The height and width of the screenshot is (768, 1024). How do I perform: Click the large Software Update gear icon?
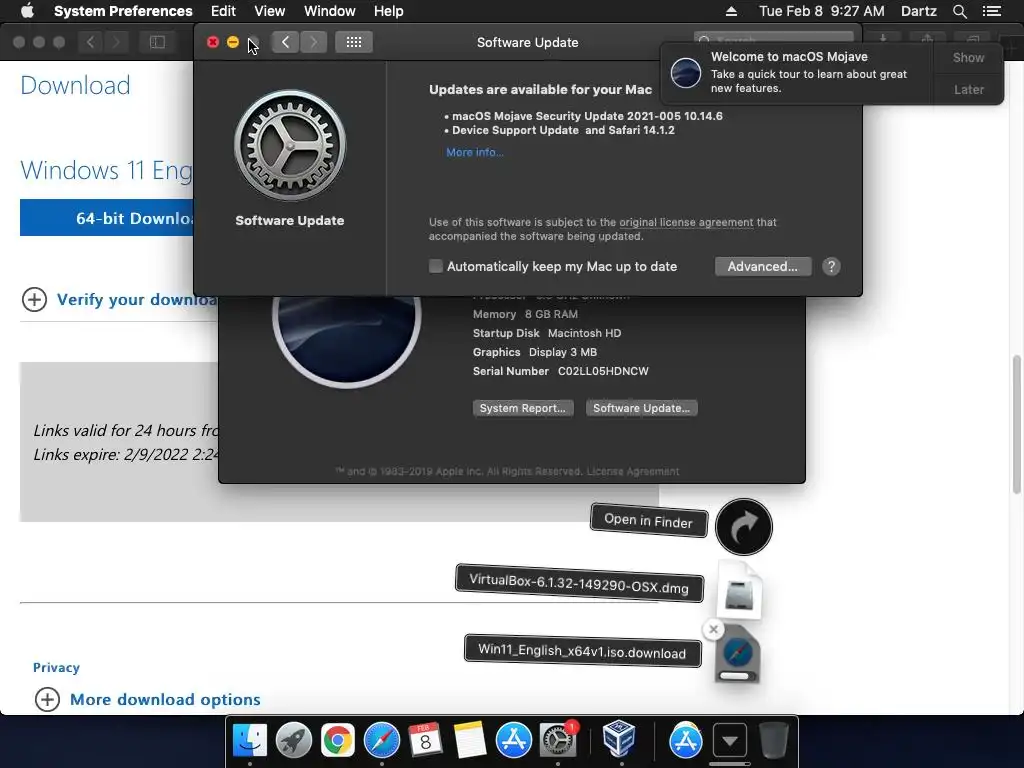coord(290,145)
